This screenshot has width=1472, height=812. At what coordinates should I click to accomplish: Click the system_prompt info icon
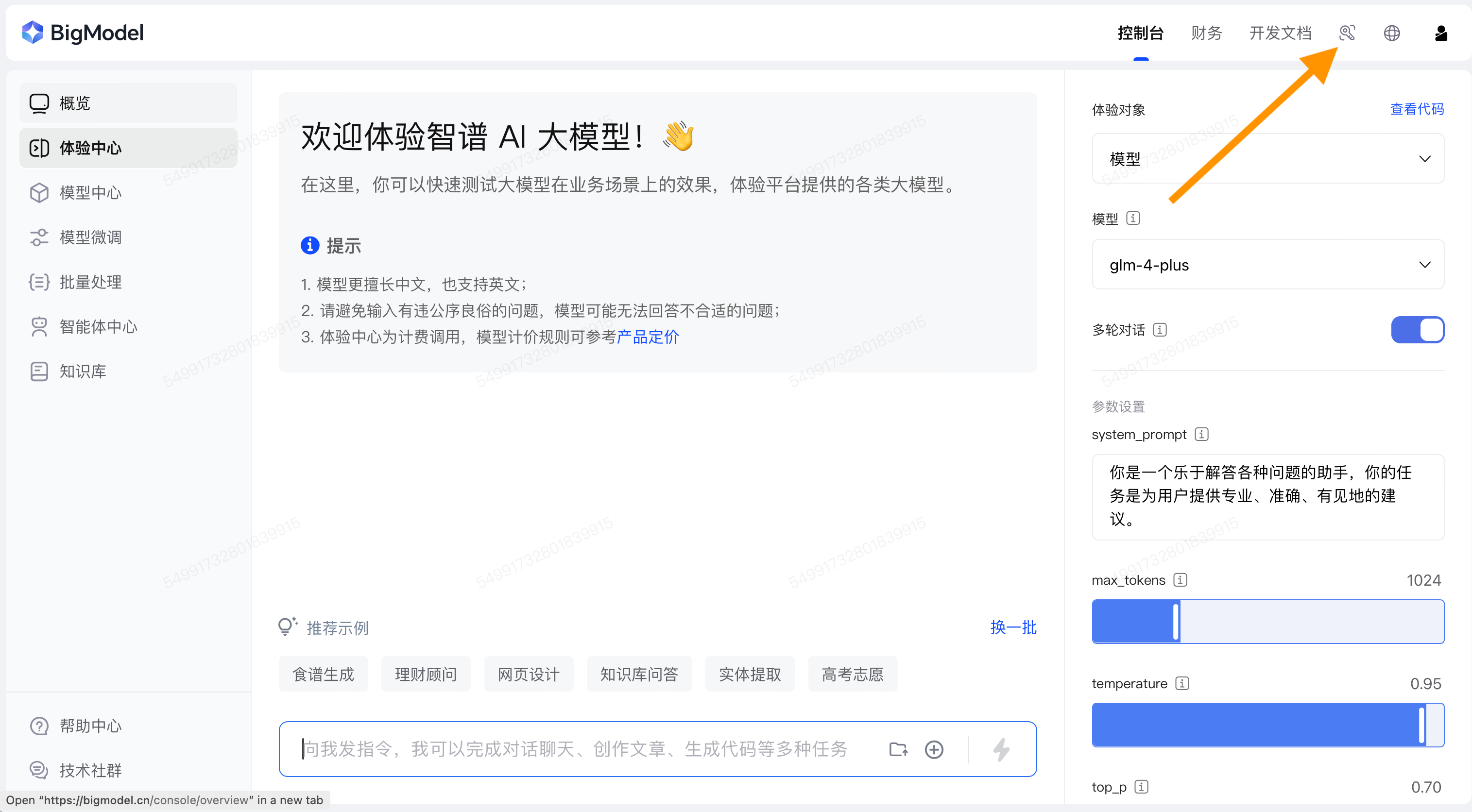point(1202,434)
